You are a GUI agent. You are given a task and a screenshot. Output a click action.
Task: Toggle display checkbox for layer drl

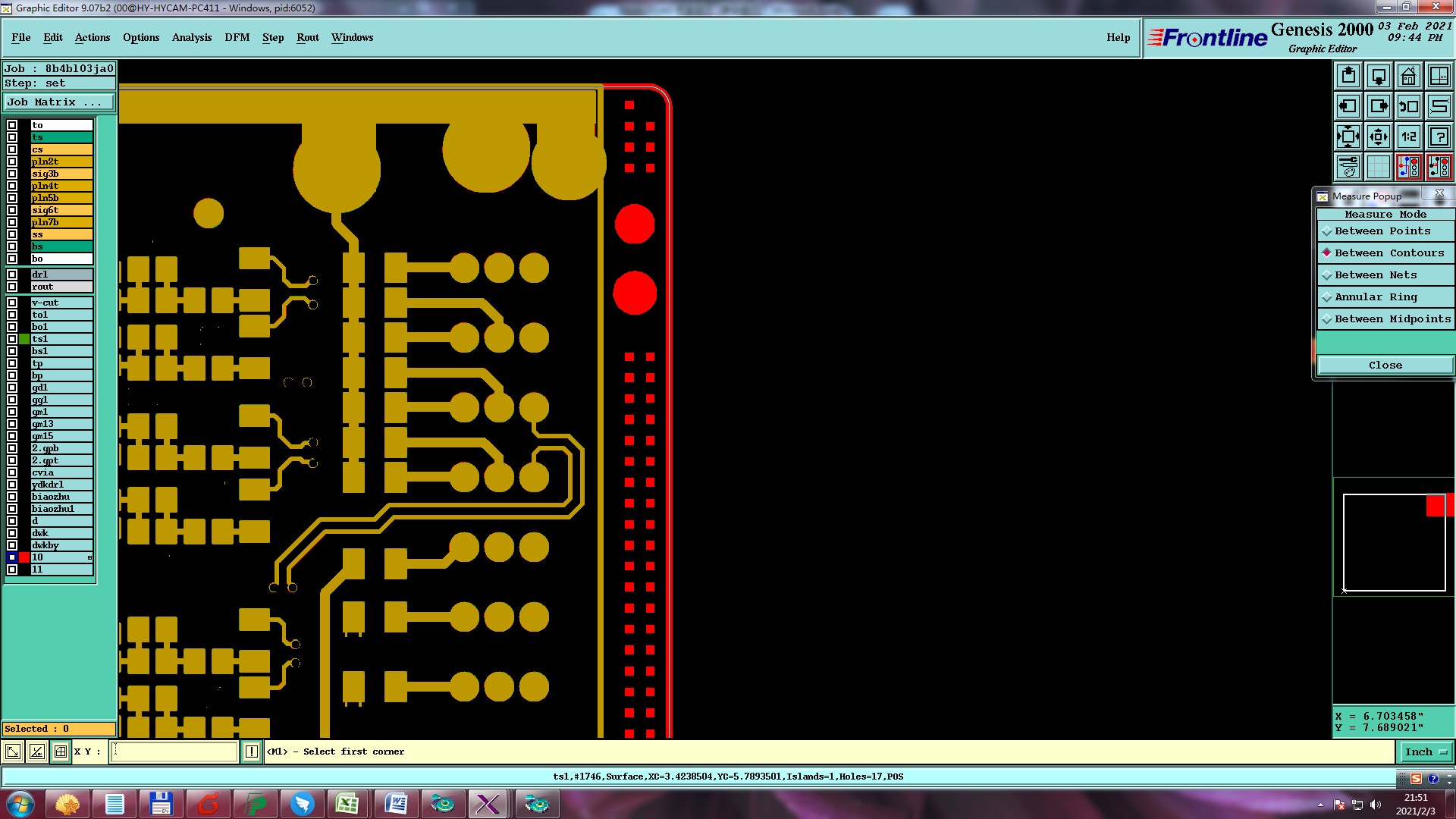tap(12, 275)
